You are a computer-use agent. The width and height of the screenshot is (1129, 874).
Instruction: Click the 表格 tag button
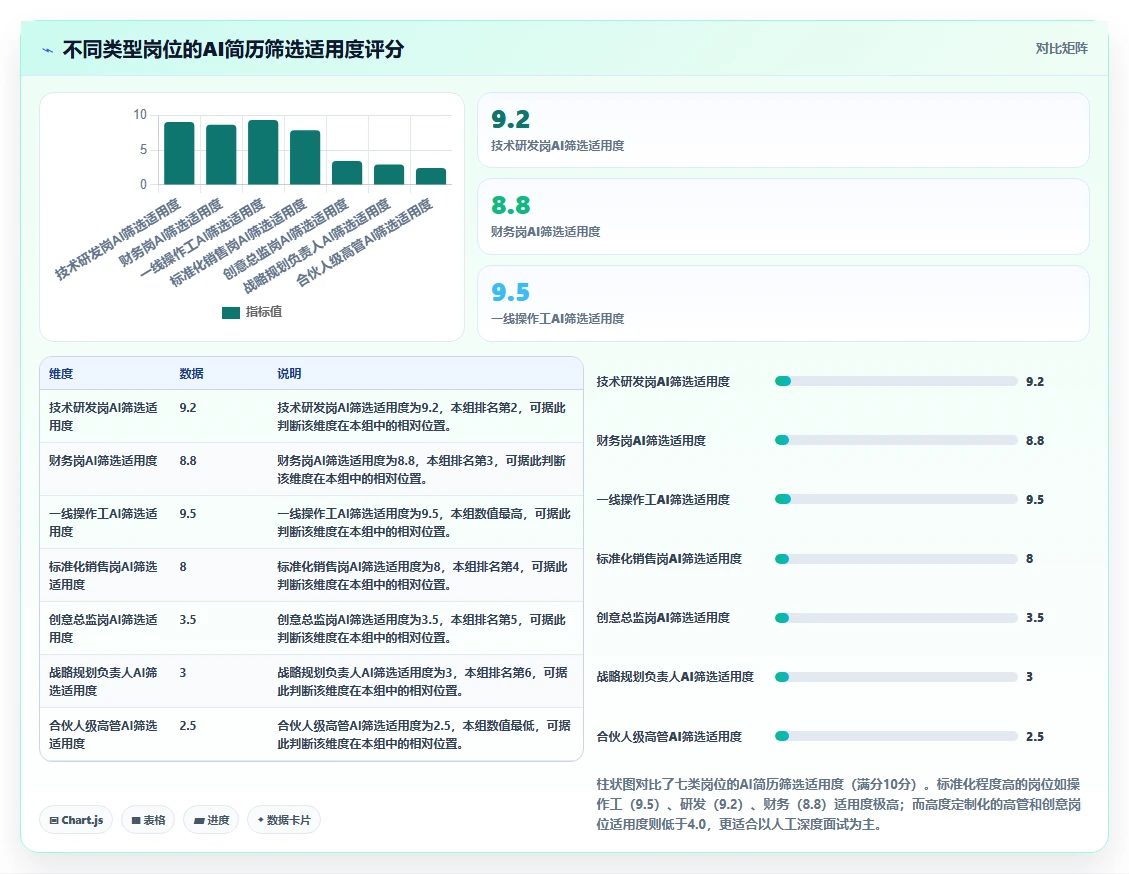pyautogui.click(x=148, y=820)
